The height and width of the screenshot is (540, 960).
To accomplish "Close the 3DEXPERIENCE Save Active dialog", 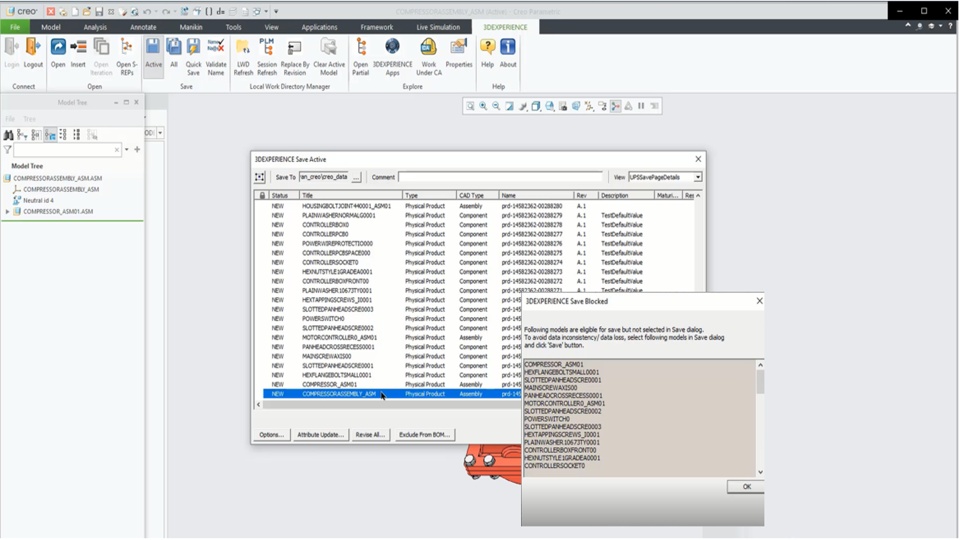I will 698,159.
